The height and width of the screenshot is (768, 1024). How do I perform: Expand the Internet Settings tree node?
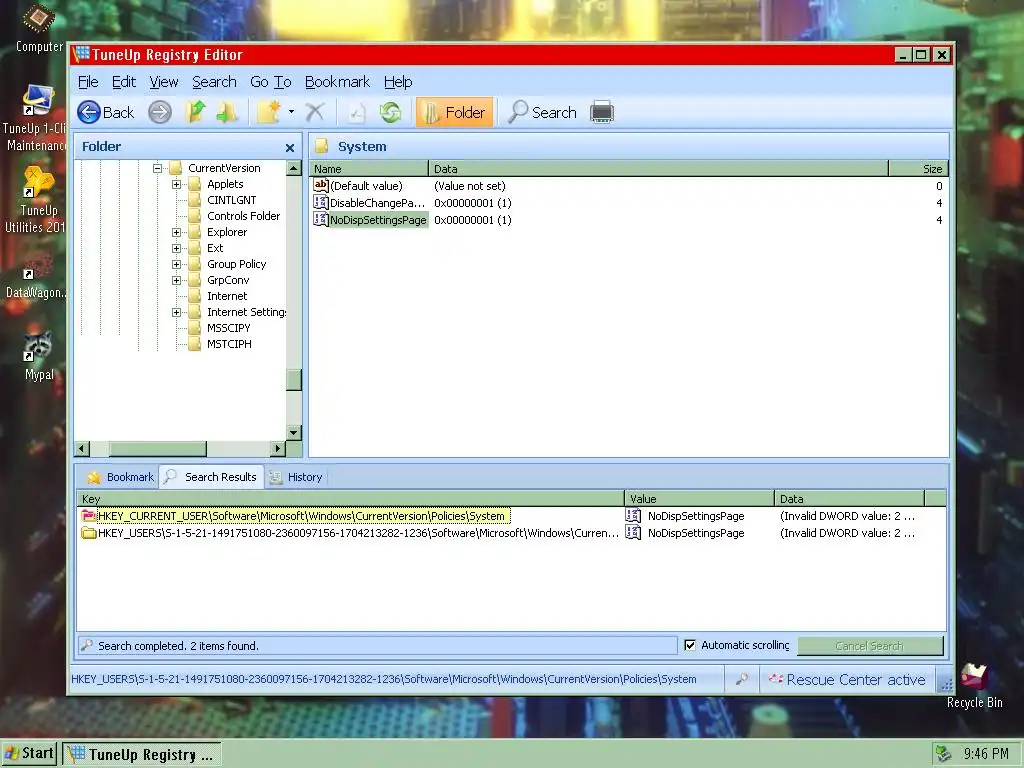pos(176,312)
